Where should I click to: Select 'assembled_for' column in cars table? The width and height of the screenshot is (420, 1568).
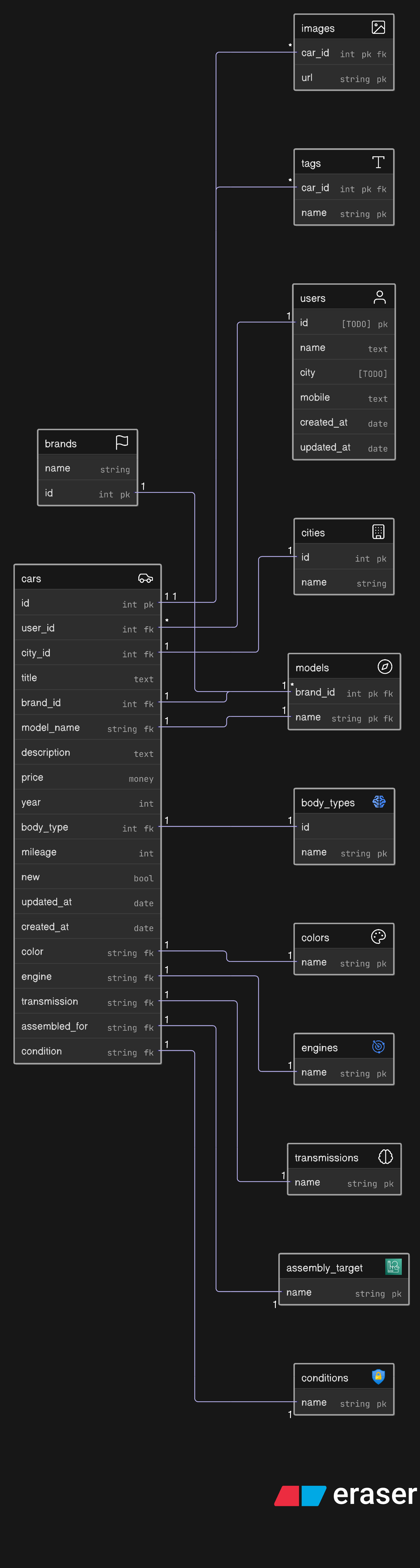(87, 1027)
